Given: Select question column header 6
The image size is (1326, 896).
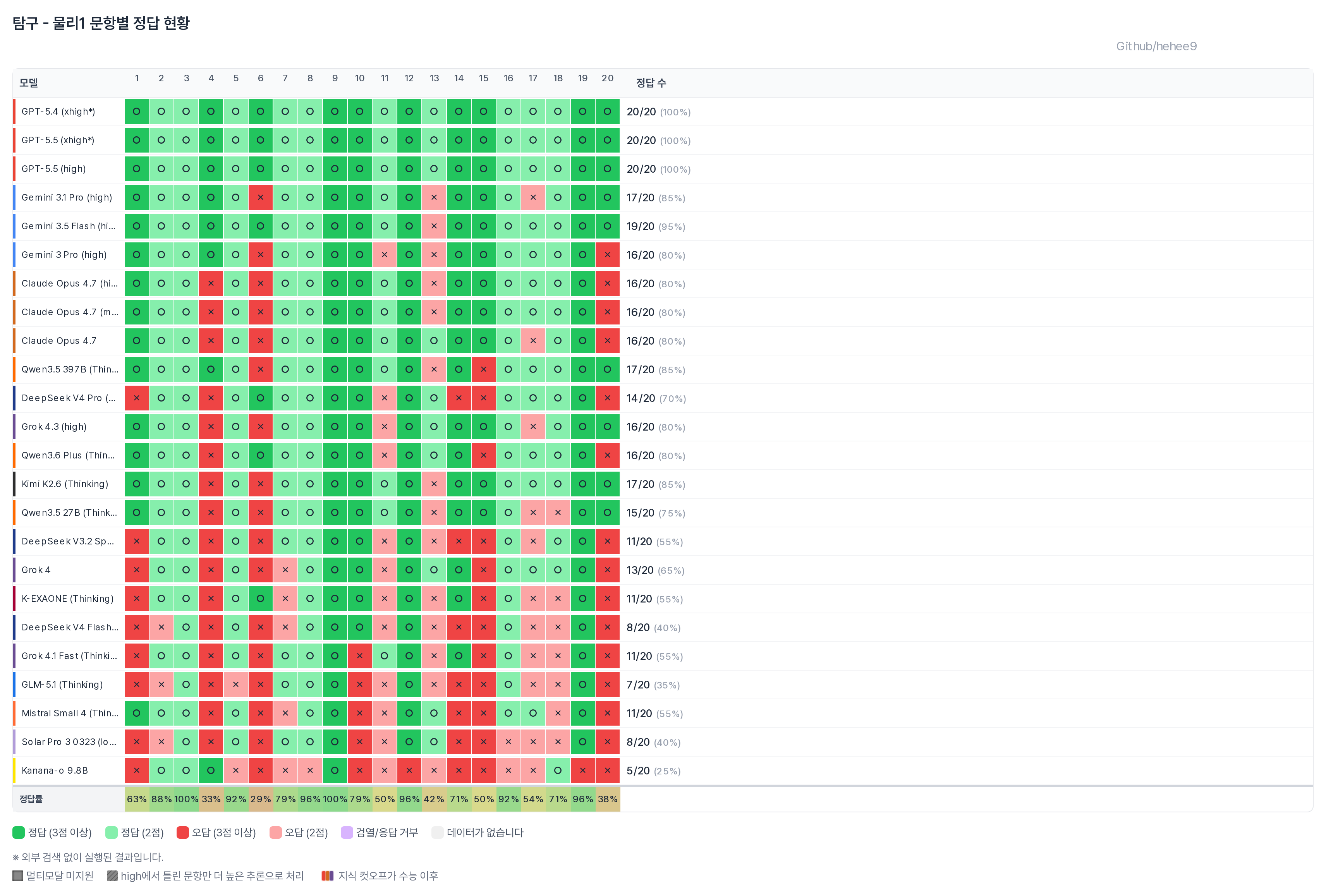Looking at the screenshot, I should tap(261, 78).
